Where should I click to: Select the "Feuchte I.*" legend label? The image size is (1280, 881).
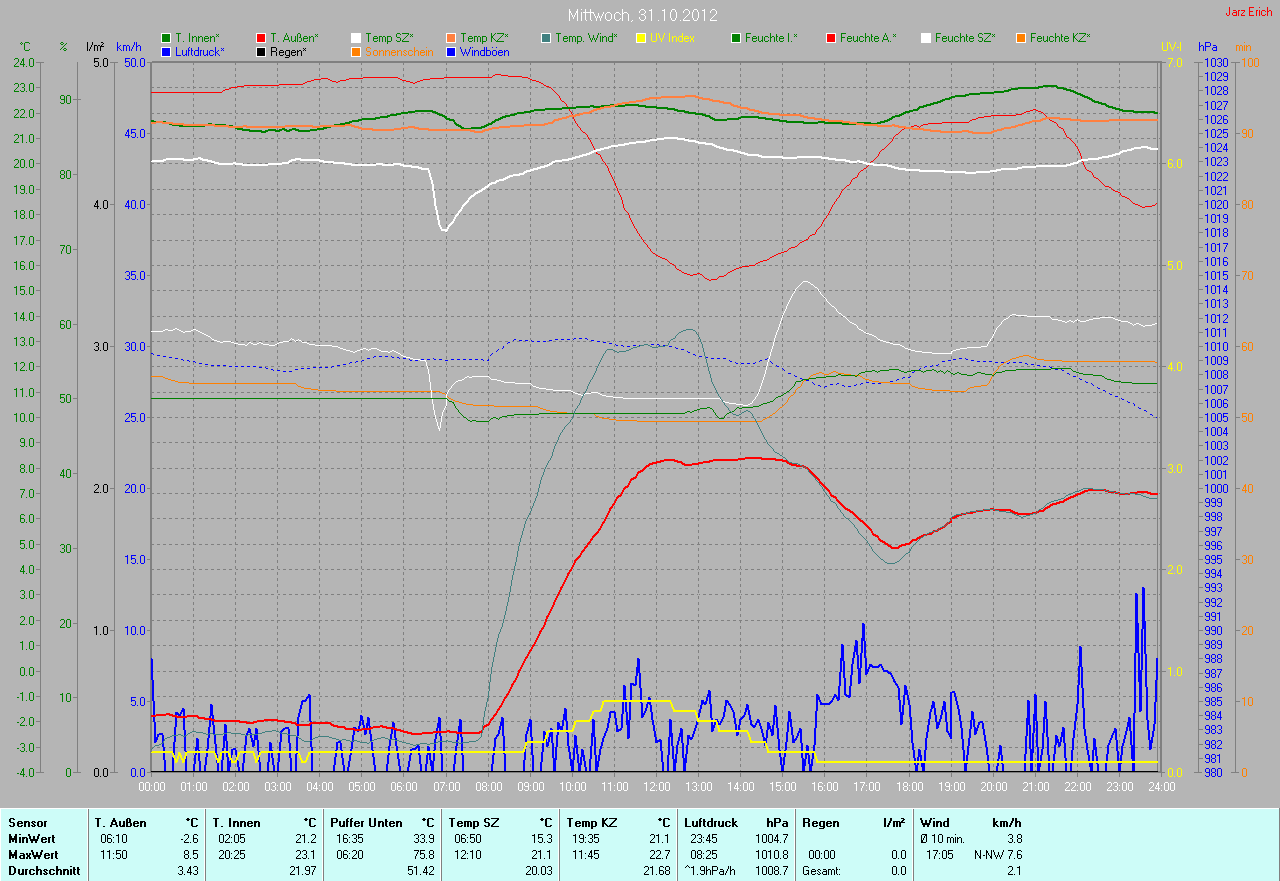tap(772, 38)
